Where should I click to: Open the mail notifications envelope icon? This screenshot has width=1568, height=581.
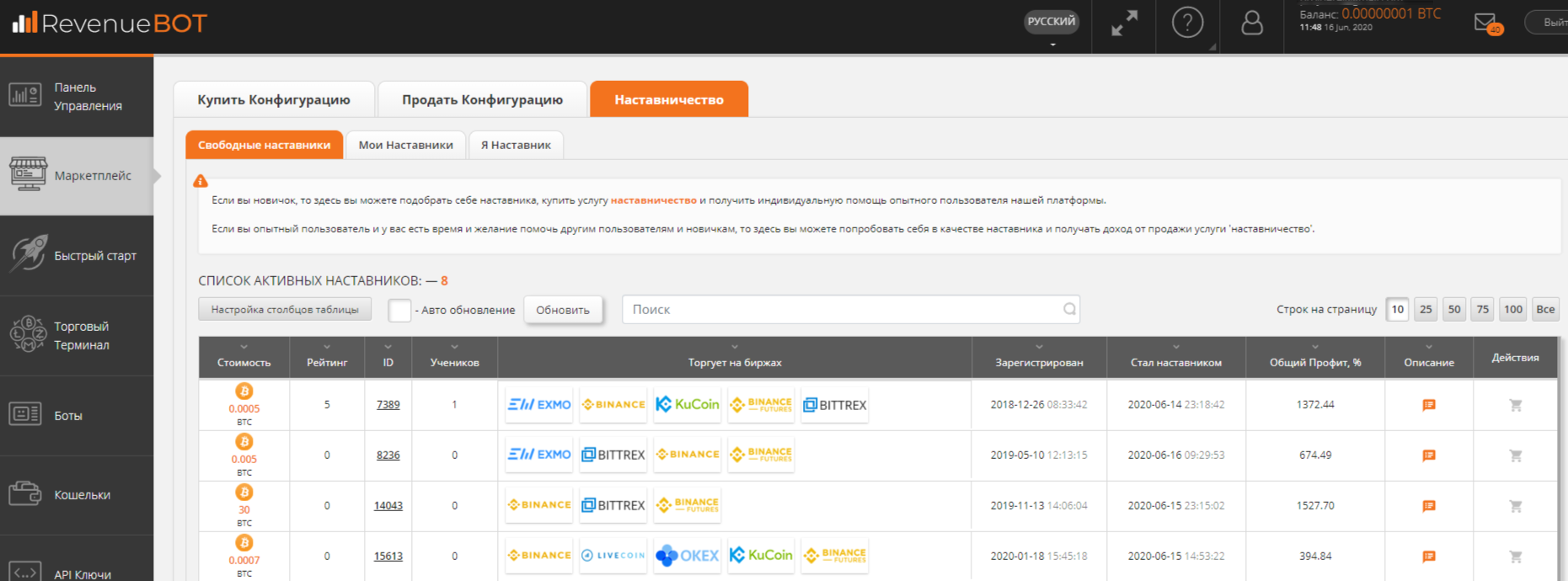pyautogui.click(x=1486, y=24)
